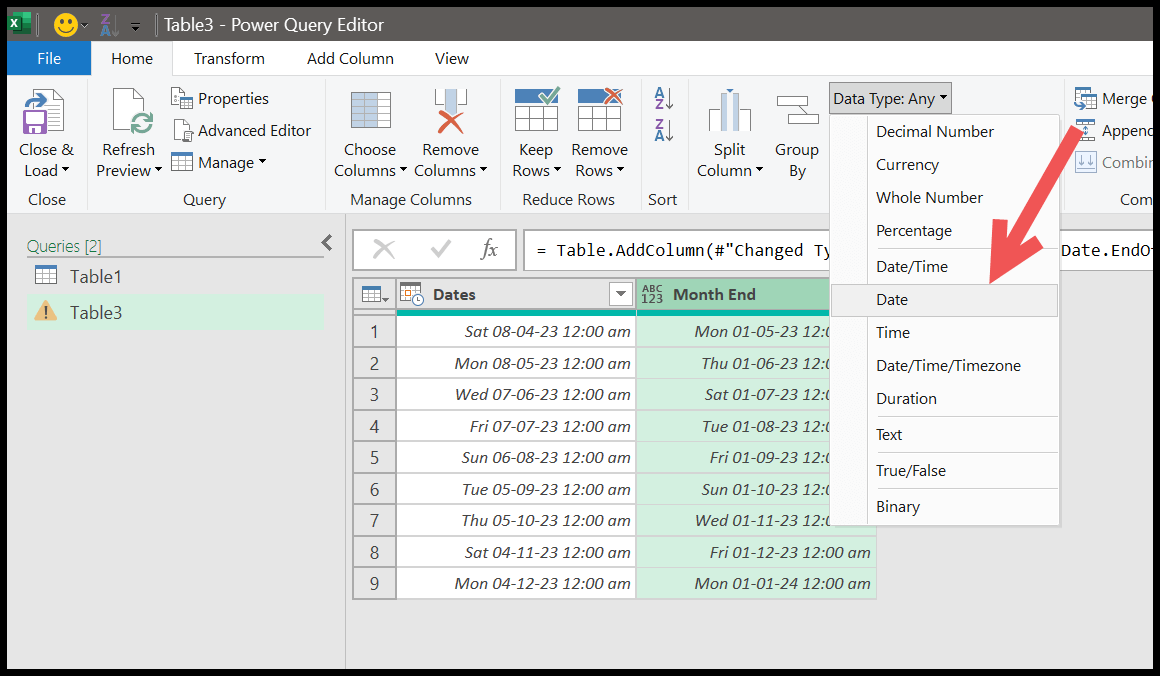Expand the Split Column dropdown
The width and height of the screenshot is (1160, 676).
(x=759, y=170)
